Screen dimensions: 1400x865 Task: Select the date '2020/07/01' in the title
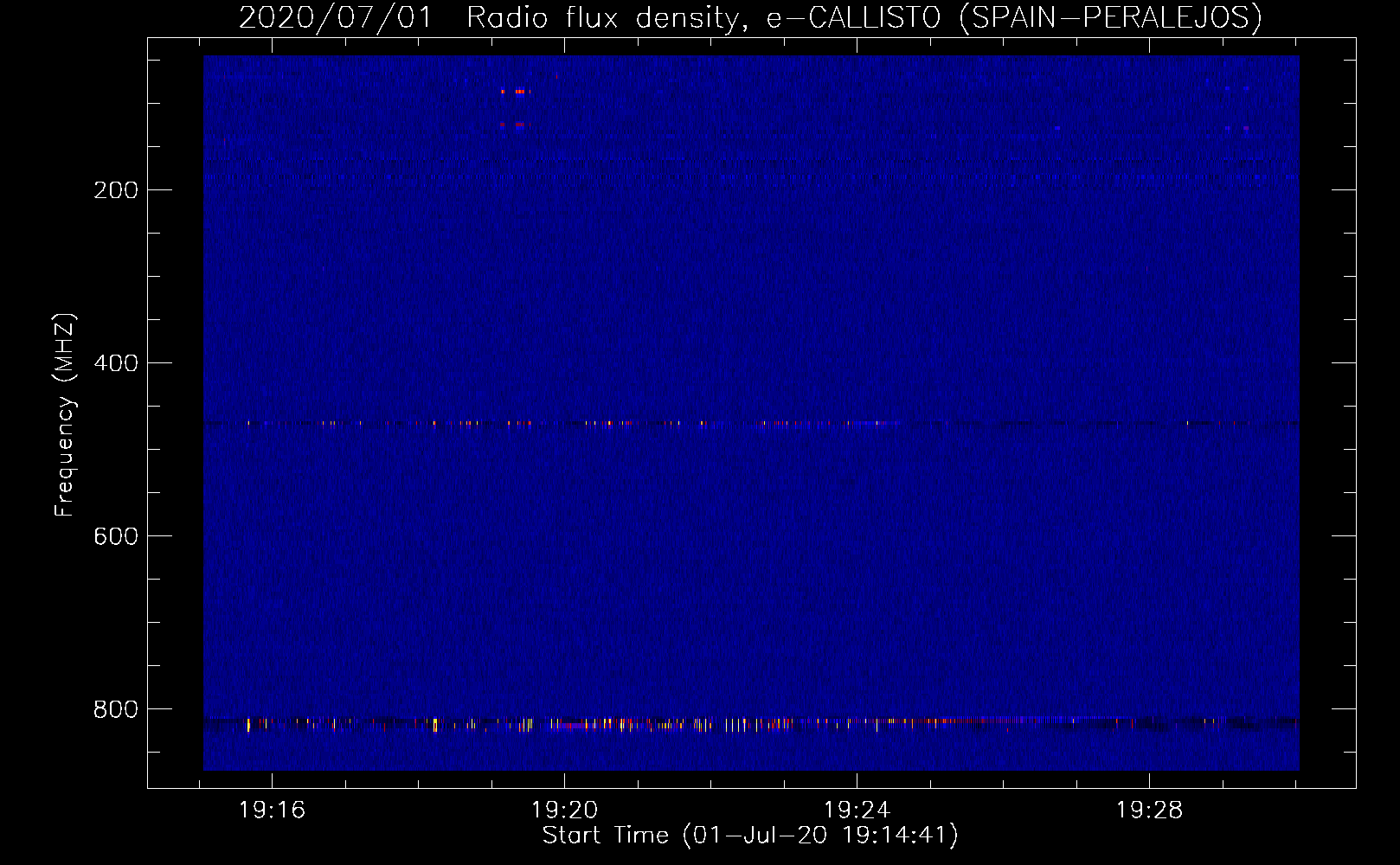(x=335, y=18)
